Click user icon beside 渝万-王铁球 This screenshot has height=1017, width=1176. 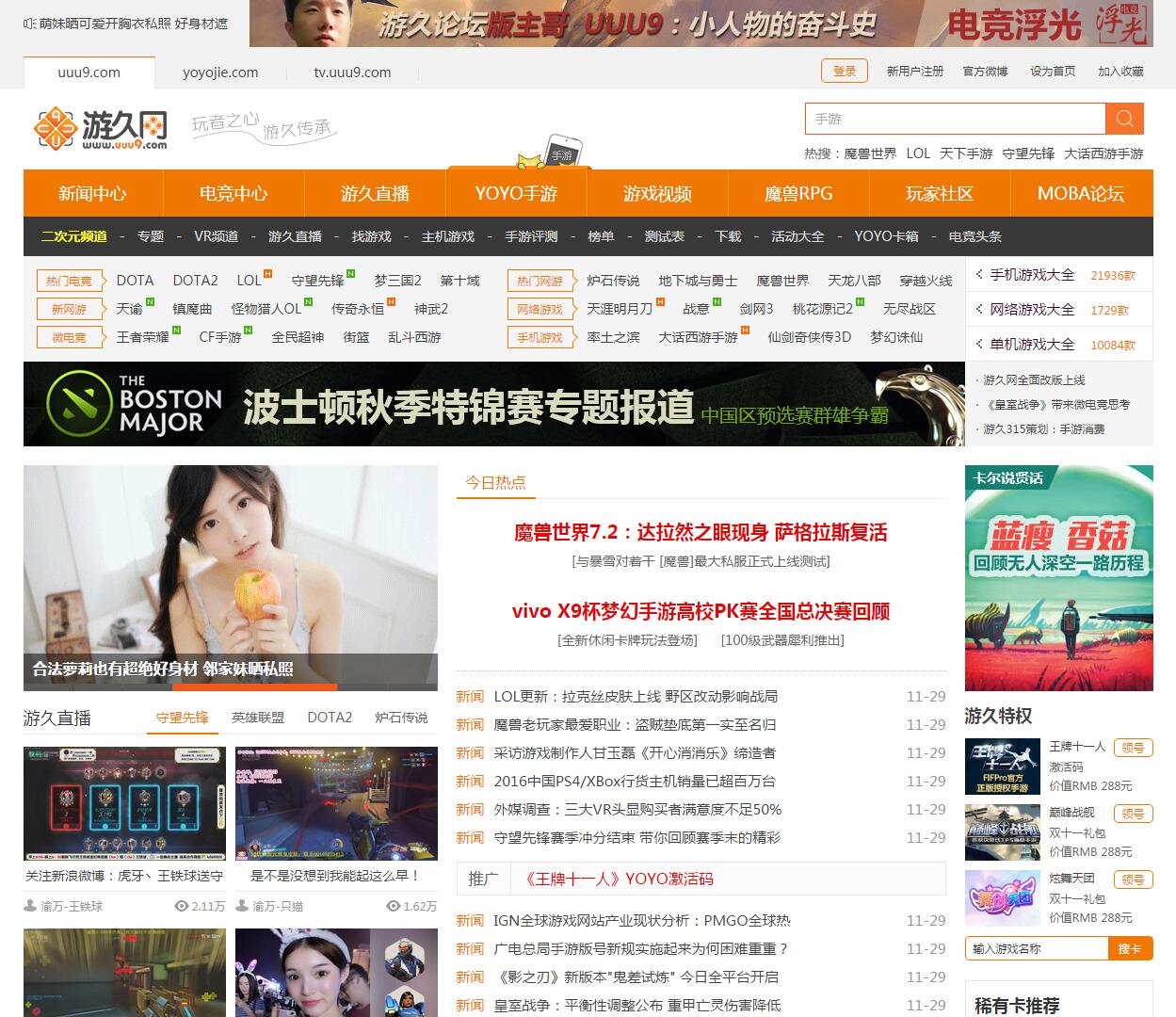pyautogui.click(x=31, y=906)
